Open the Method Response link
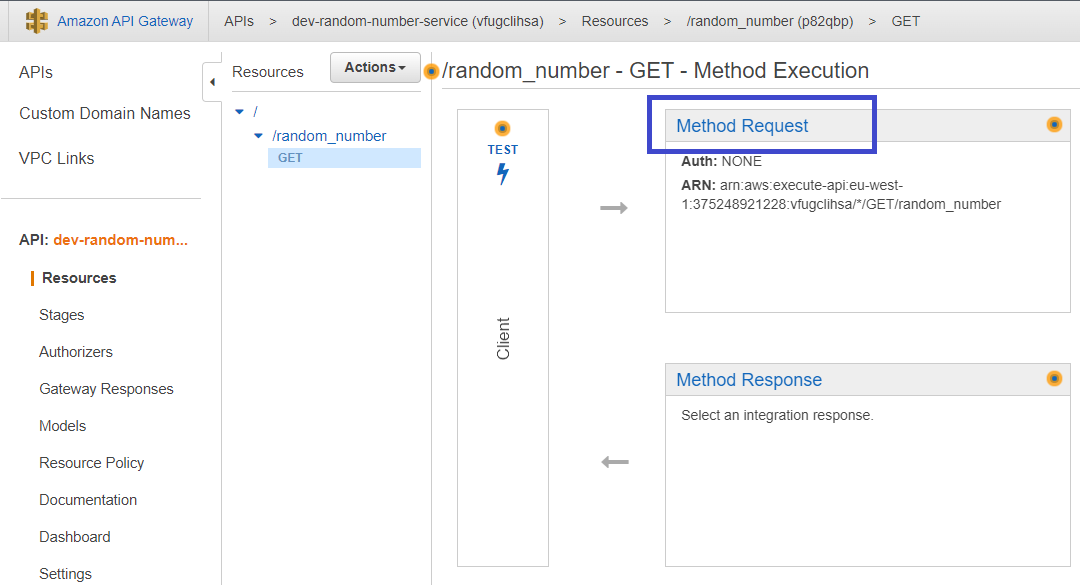 [x=749, y=380]
